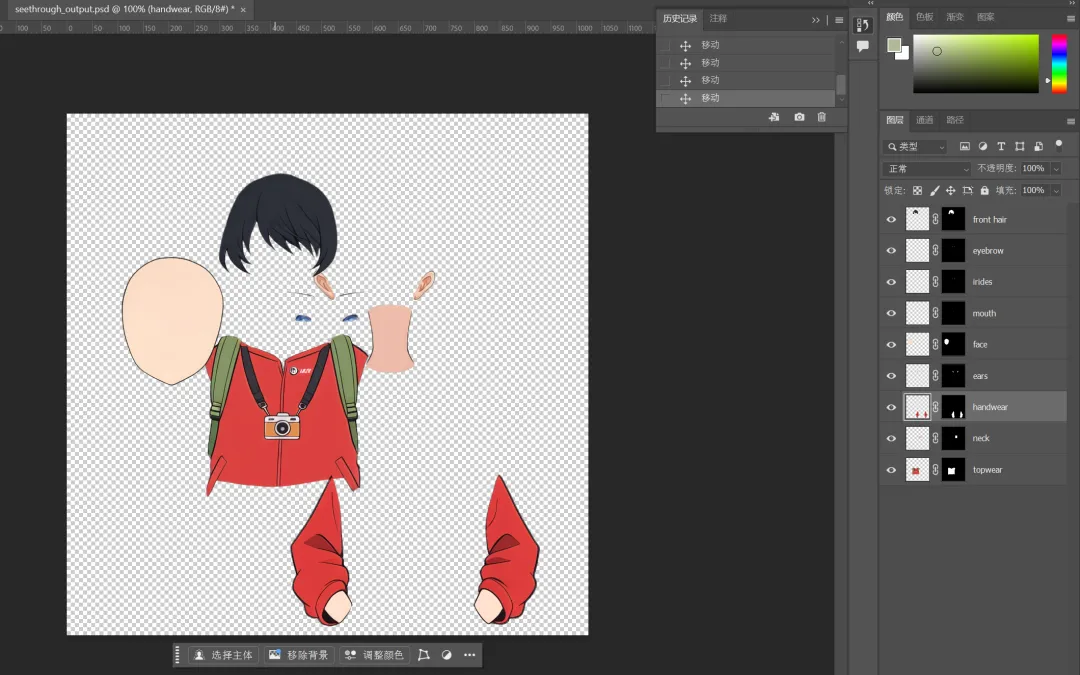Click the 选择主体 button
1080x675 pixels.
223,655
